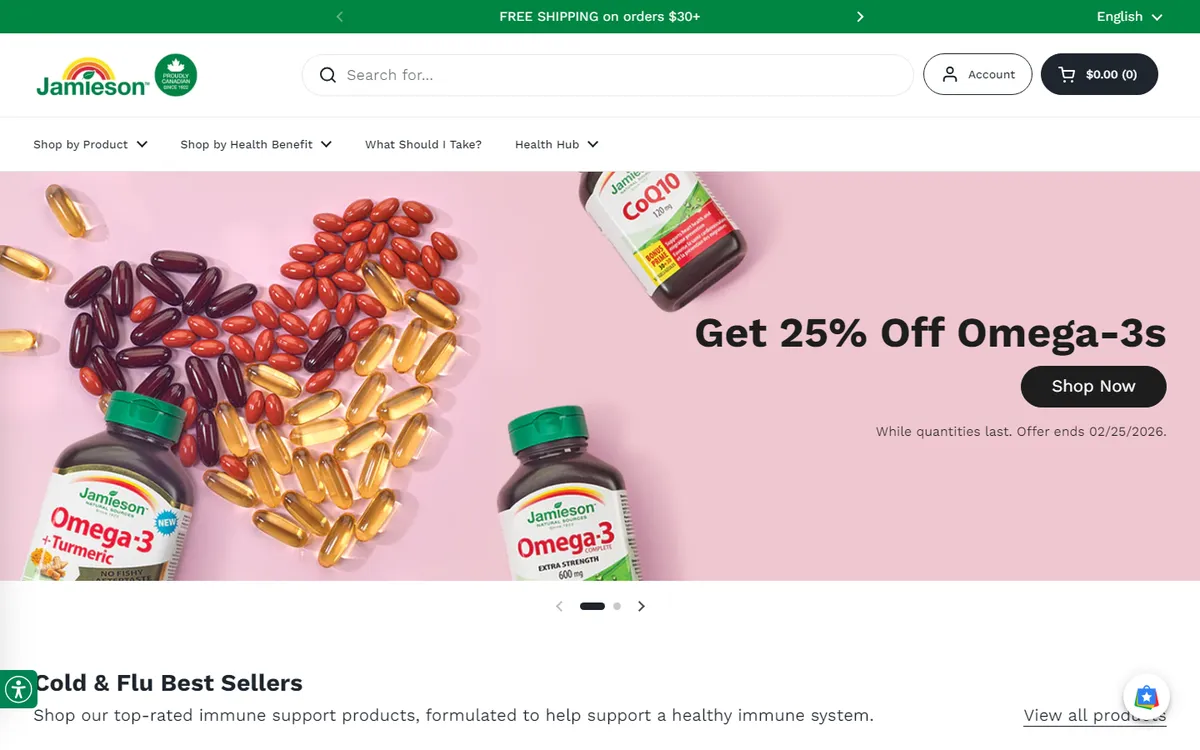Select the second carousel slide dot
Image resolution: width=1200 pixels, height=750 pixels.
tap(617, 606)
